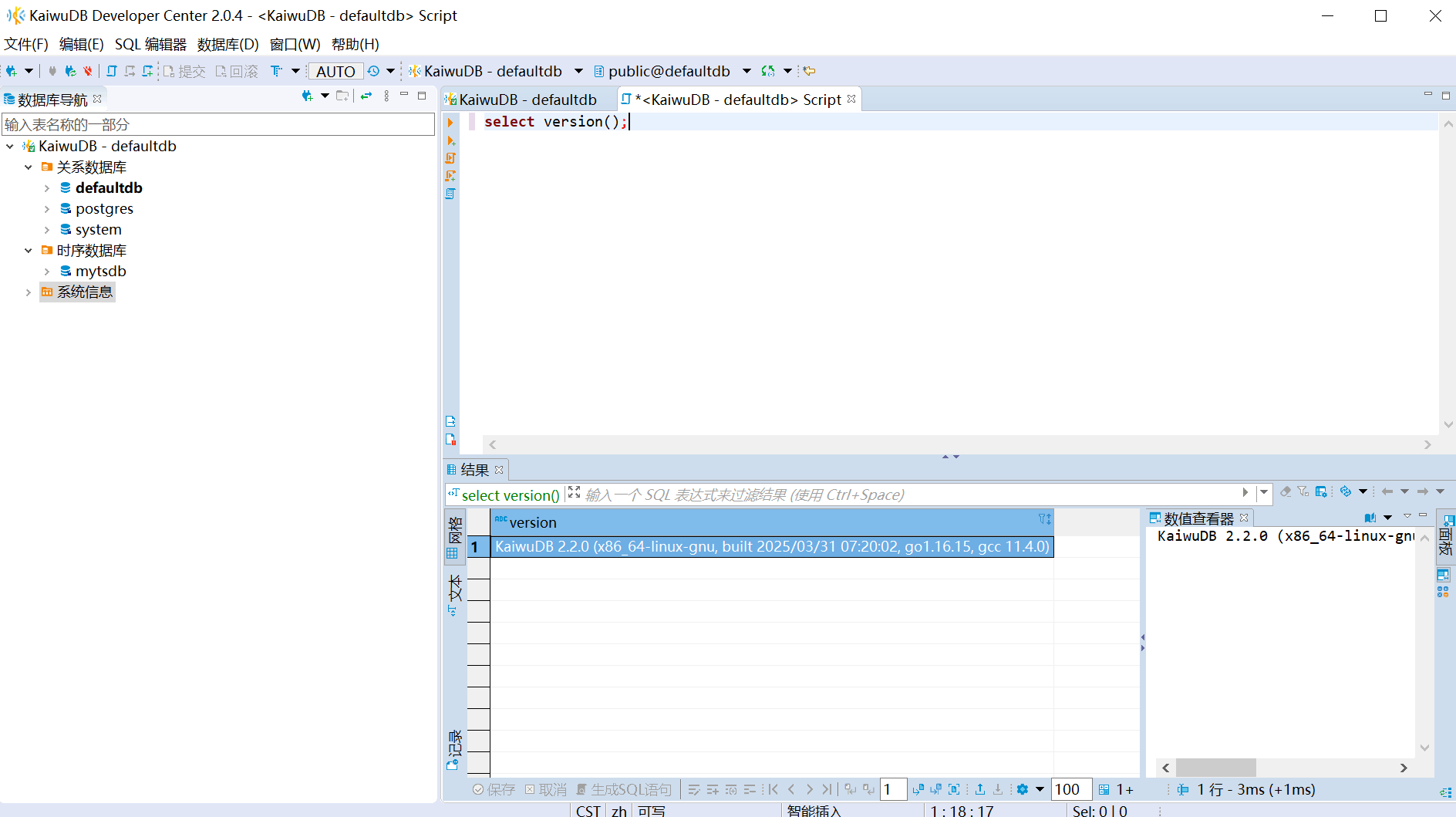Screen dimensions: 1456x817
Task: Click the export results upload icon
Action: click(980, 789)
